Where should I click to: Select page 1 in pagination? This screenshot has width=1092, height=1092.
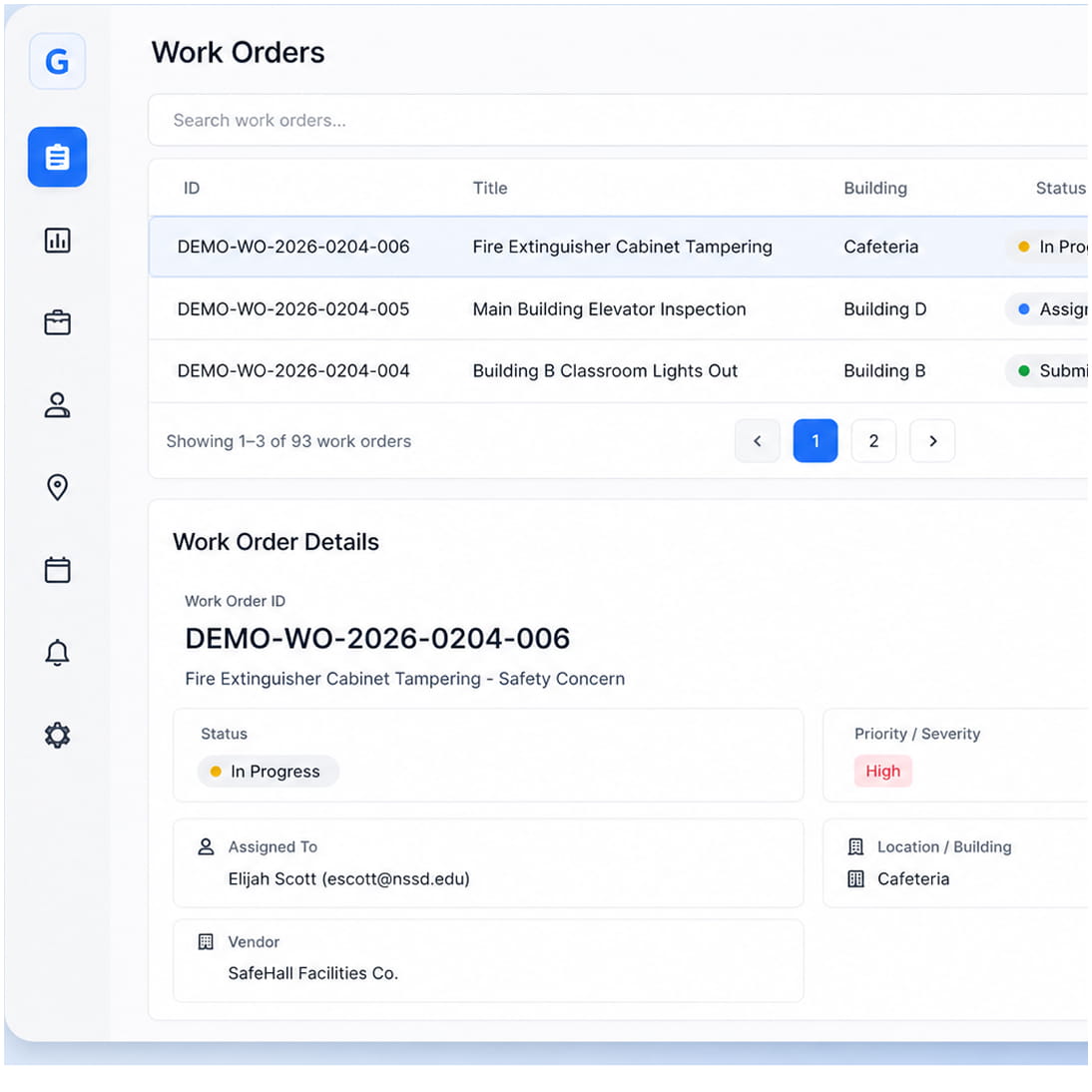[816, 441]
